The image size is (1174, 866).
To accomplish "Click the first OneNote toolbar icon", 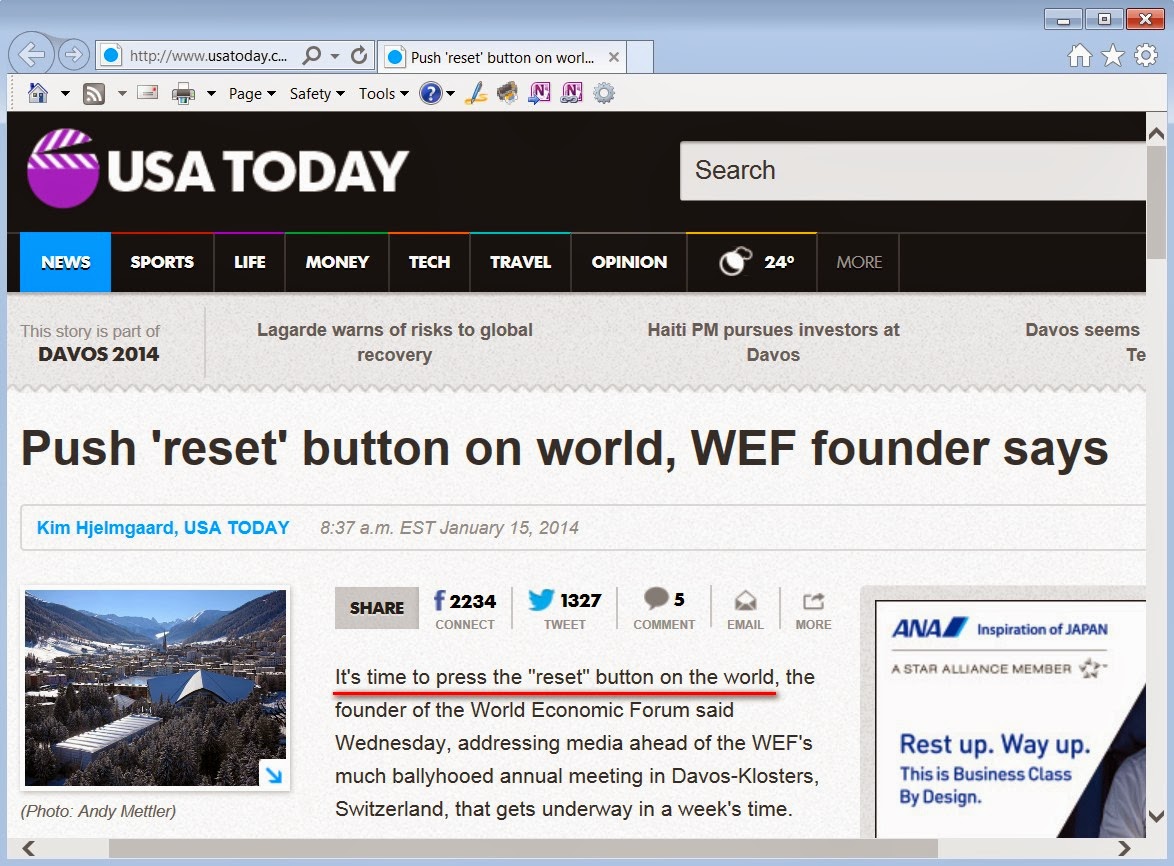I will (x=539, y=93).
